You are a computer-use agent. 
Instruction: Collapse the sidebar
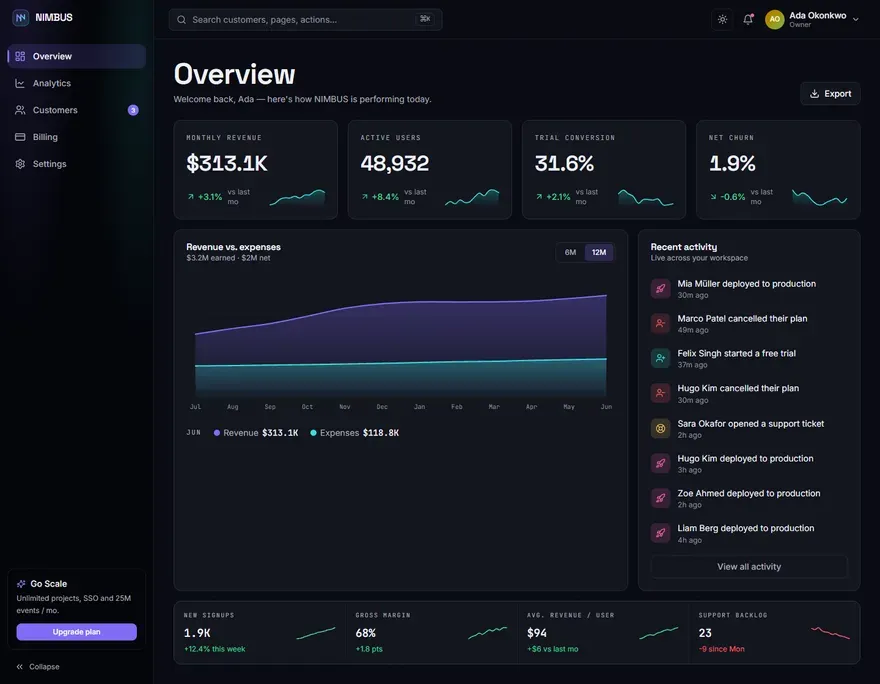click(x=38, y=667)
